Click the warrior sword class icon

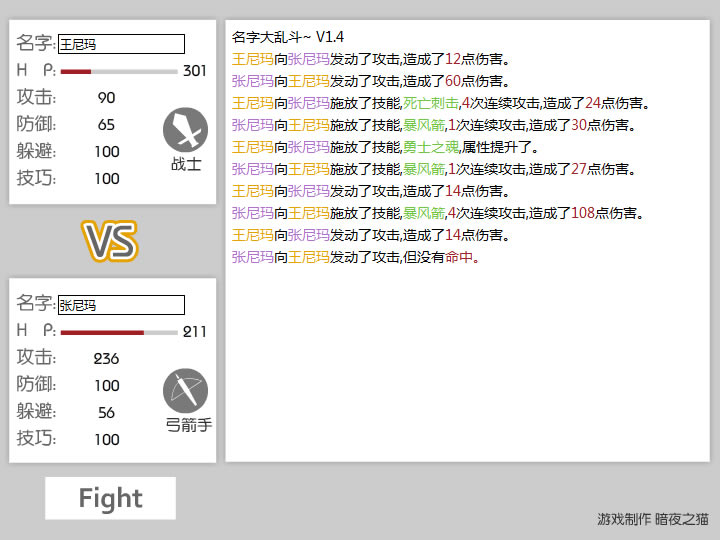(185, 129)
